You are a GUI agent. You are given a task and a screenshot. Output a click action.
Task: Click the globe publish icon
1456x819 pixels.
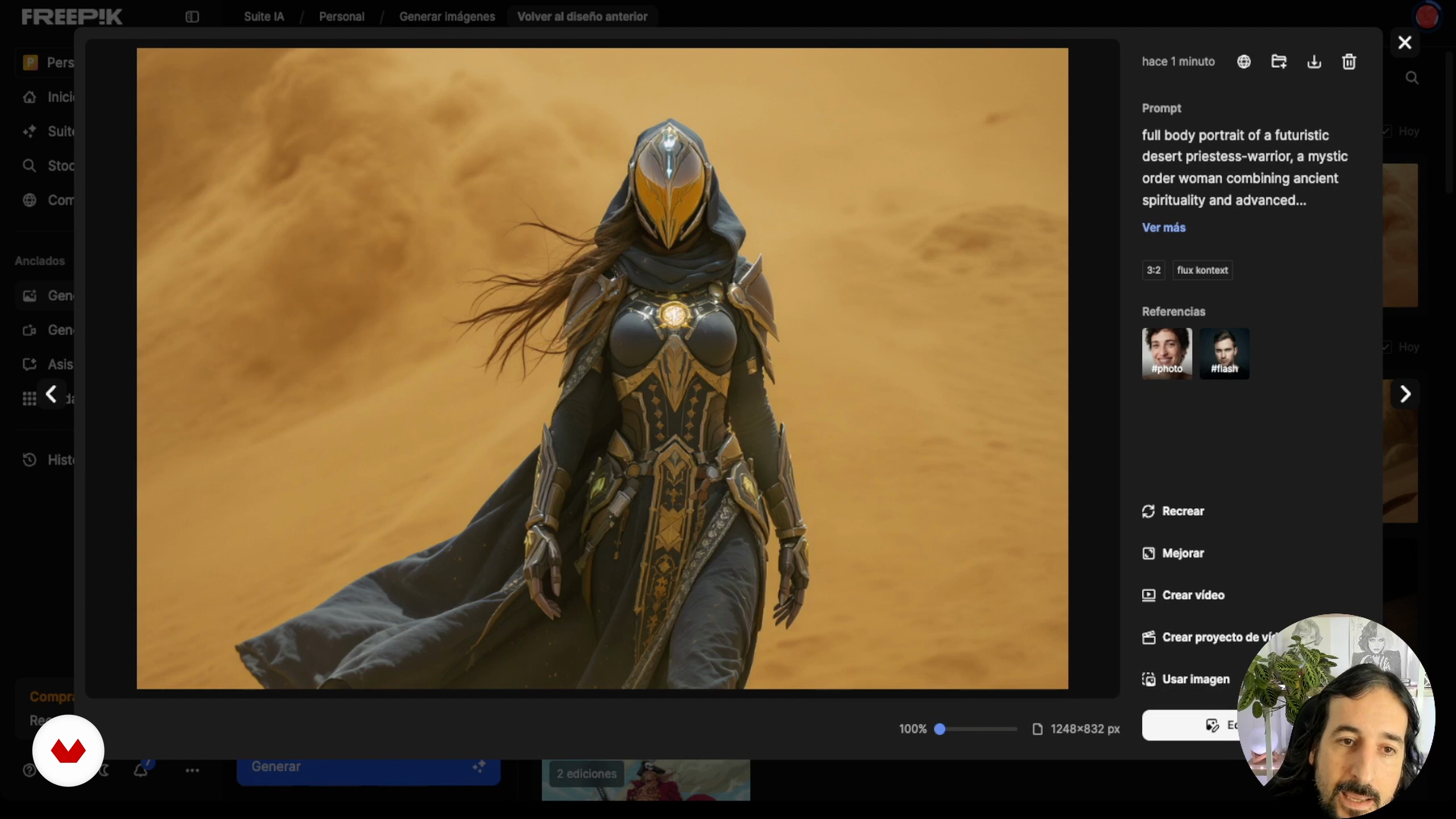coord(1244,61)
